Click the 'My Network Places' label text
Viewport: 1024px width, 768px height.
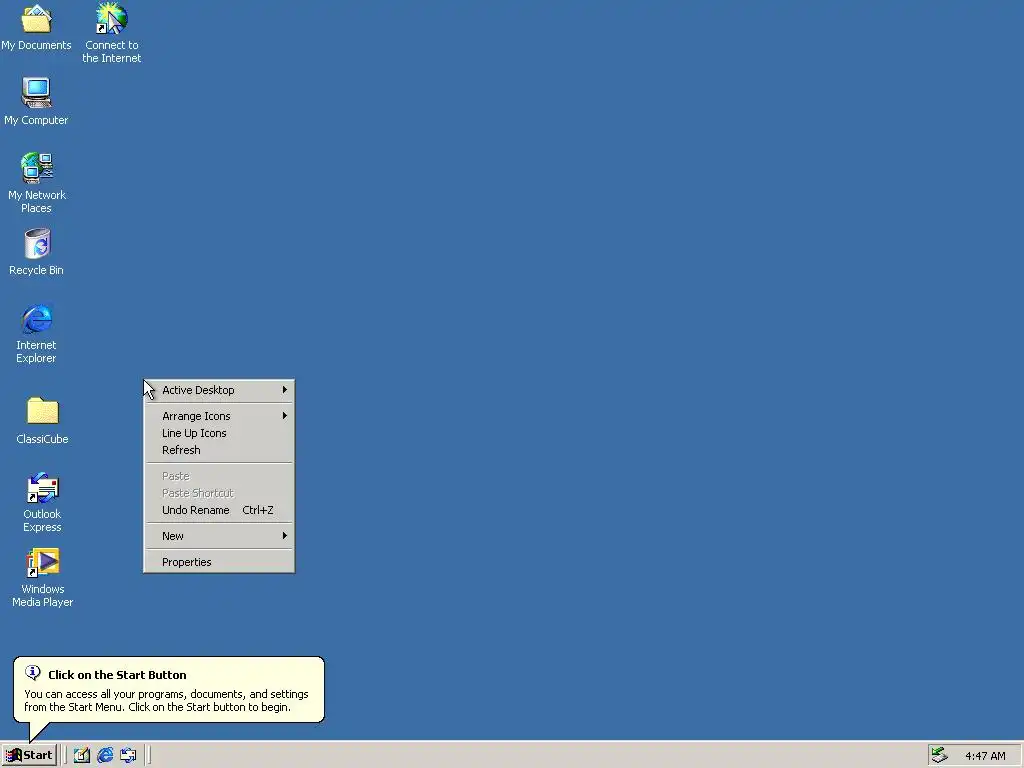(x=37, y=202)
